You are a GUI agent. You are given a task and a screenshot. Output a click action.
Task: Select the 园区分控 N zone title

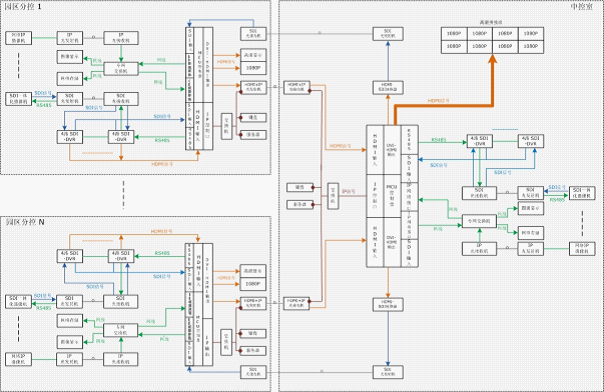click(x=25, y=222)
